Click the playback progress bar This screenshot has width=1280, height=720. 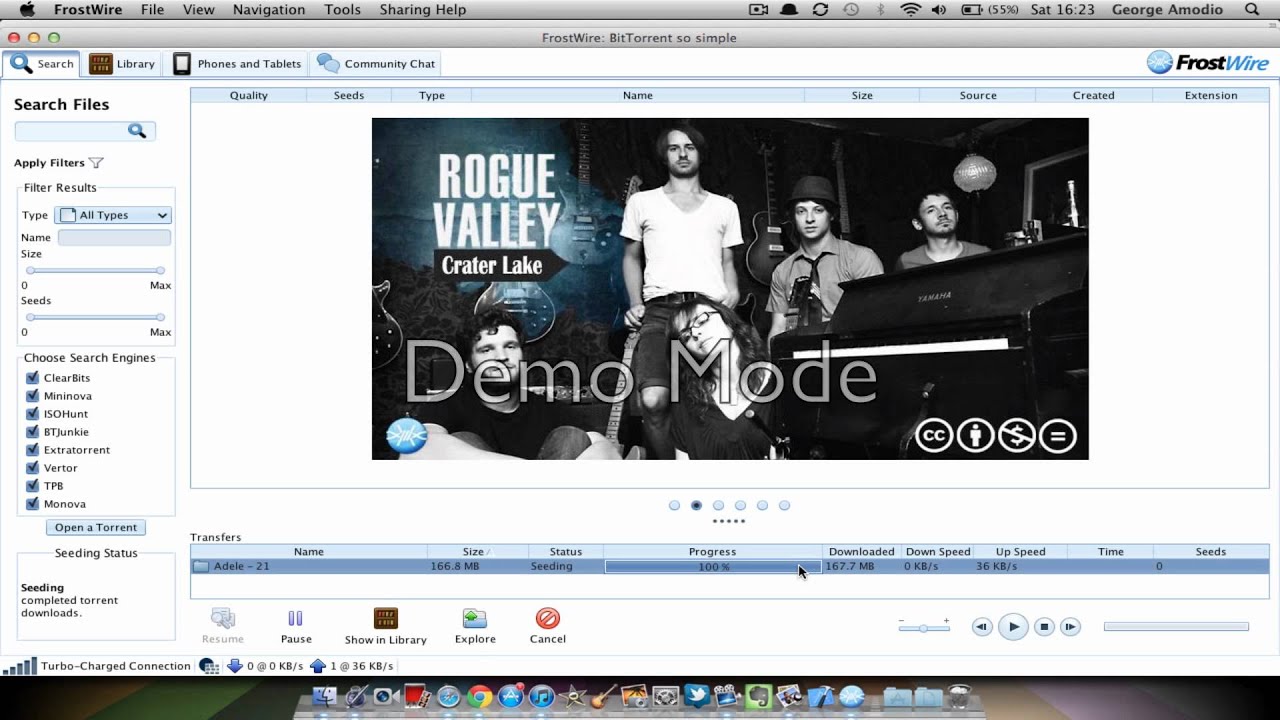point(1176,627)
